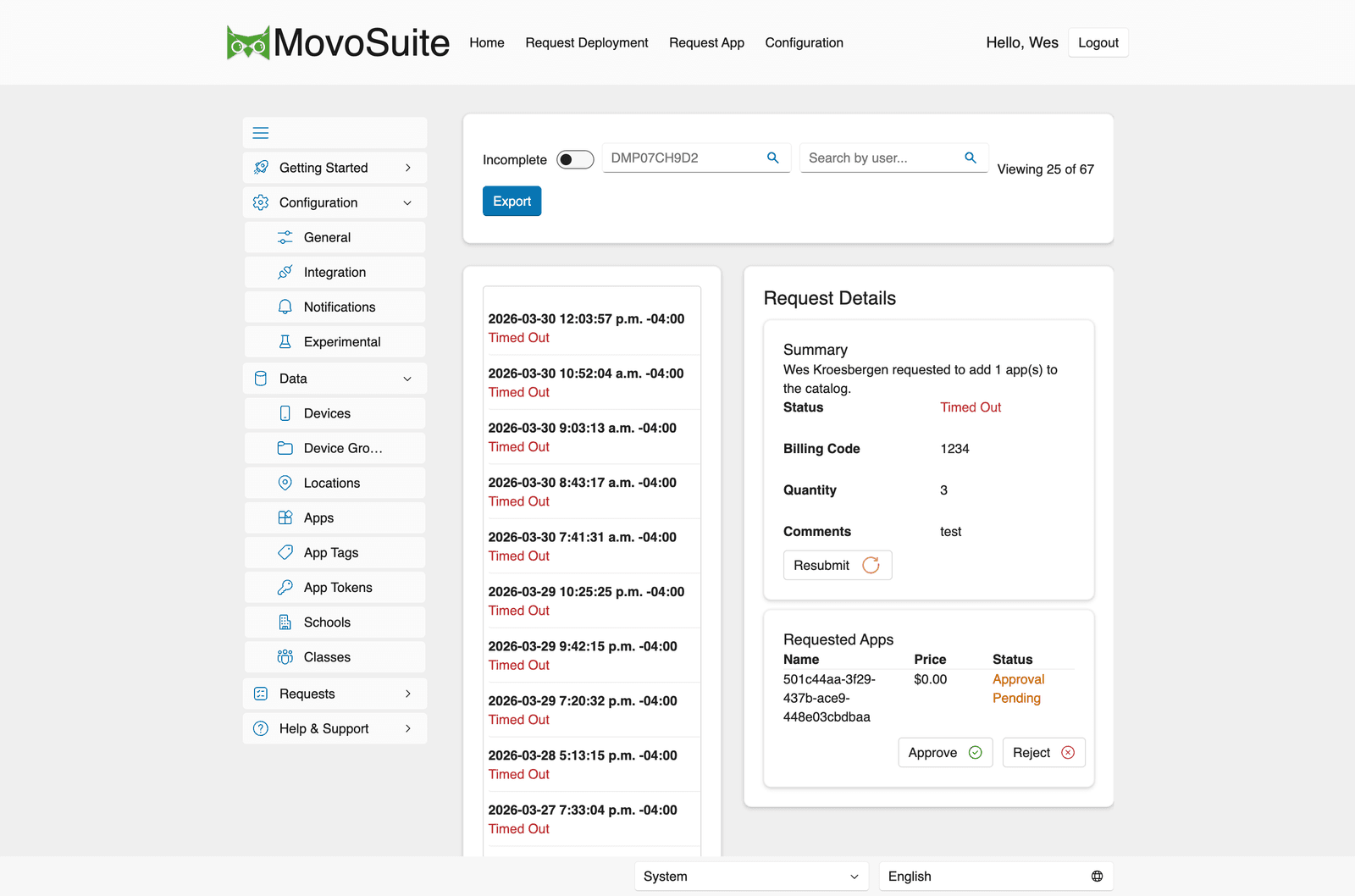Approve the requested app
The width and height of the screenshot is (1355, 896).
coord(945,753)
